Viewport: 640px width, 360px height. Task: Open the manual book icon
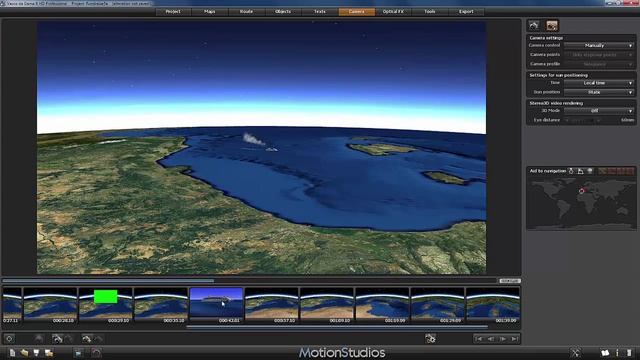coord(605,353)
